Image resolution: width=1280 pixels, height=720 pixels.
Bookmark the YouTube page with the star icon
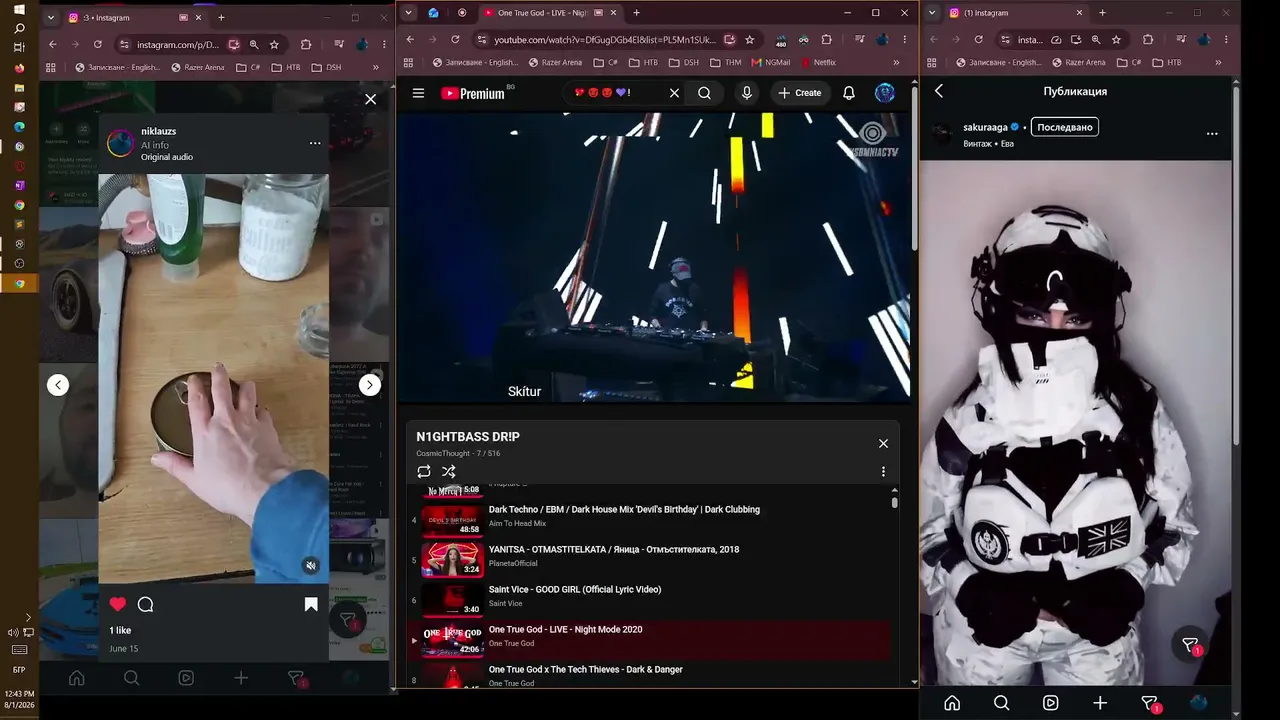pyautogui.click(x=750, y=40)
